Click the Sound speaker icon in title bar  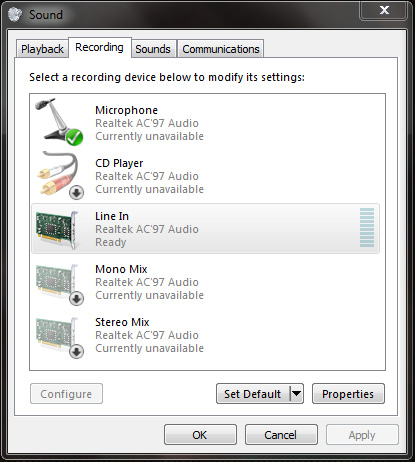coord(15,14)
